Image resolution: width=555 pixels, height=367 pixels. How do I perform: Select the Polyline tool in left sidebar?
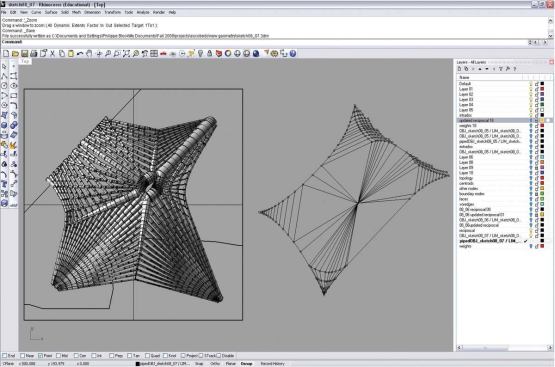coord(4,76)
